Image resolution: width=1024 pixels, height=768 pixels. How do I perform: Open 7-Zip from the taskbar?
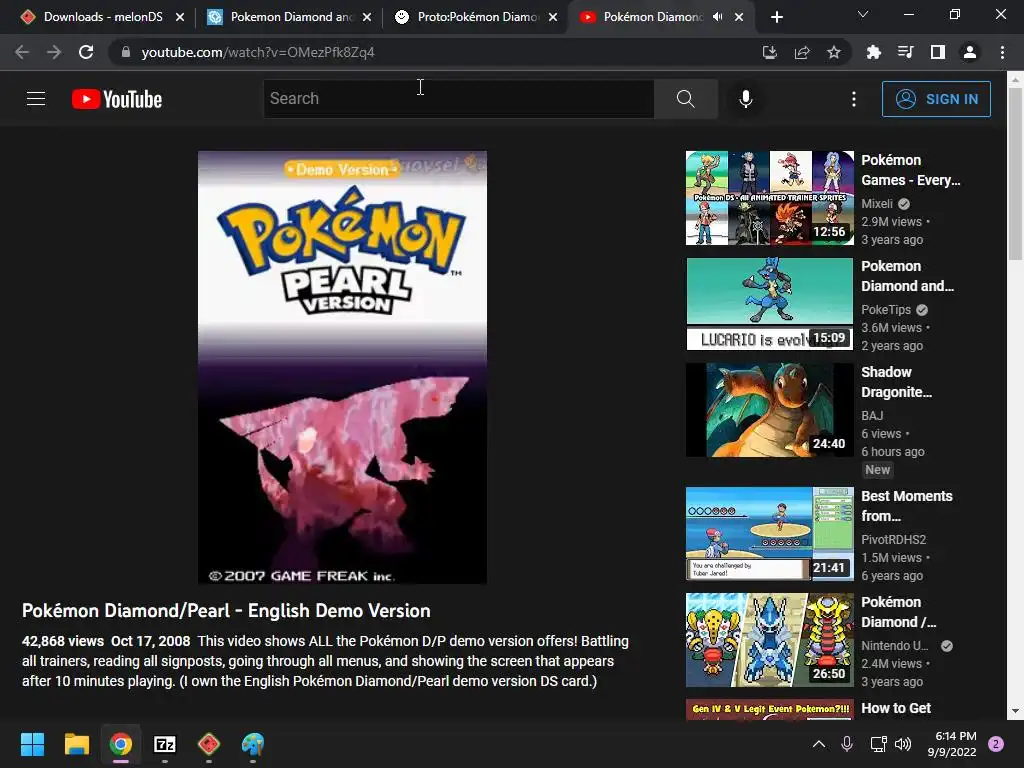tap(165, 744)
